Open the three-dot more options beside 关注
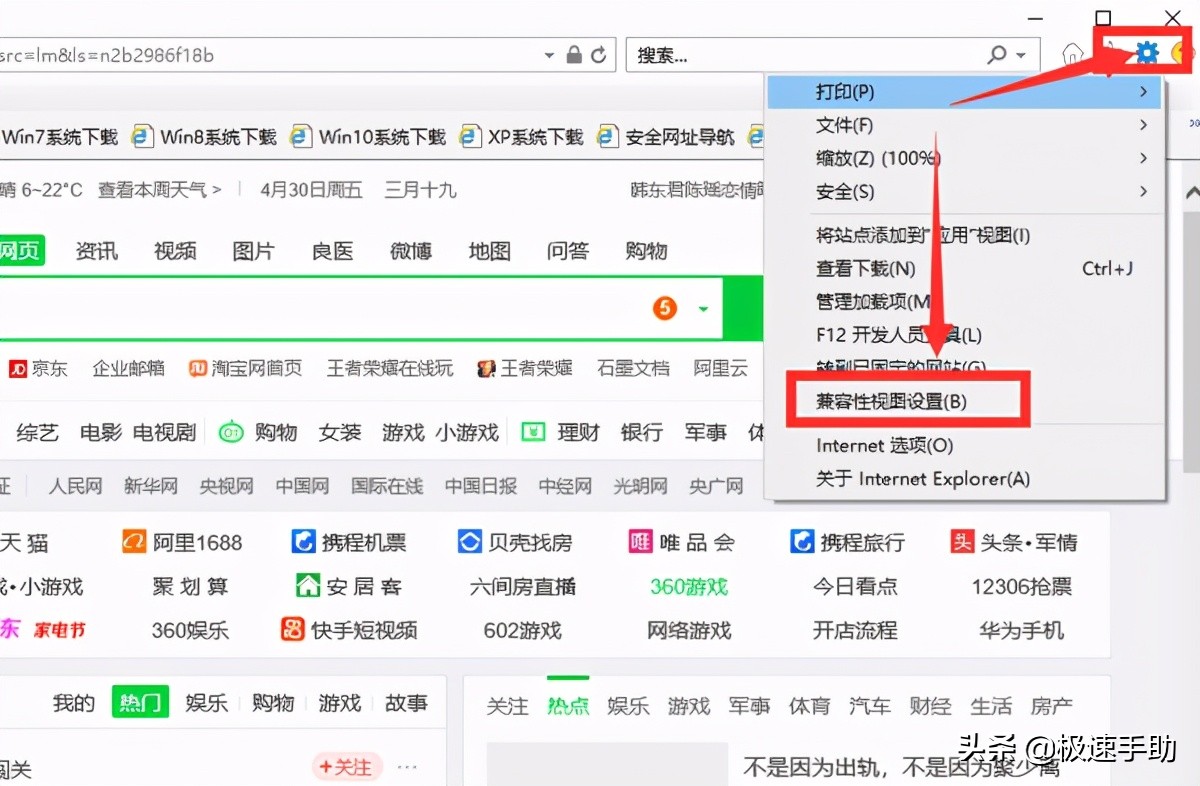This screenshot has width=1200, height=786. [406, 767]
